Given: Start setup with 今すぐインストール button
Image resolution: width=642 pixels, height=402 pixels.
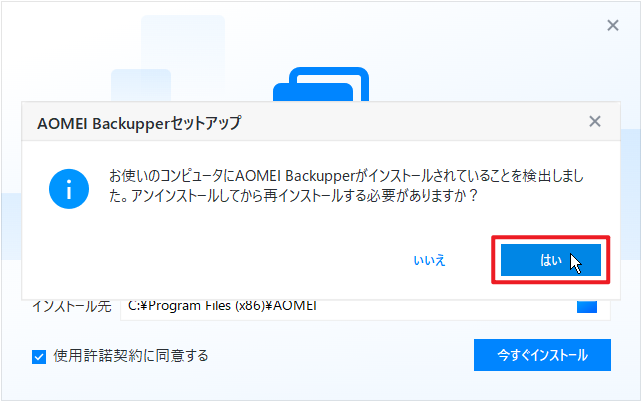Looking at the screenshot, I should pyautogui.click(x=542, y=355).
